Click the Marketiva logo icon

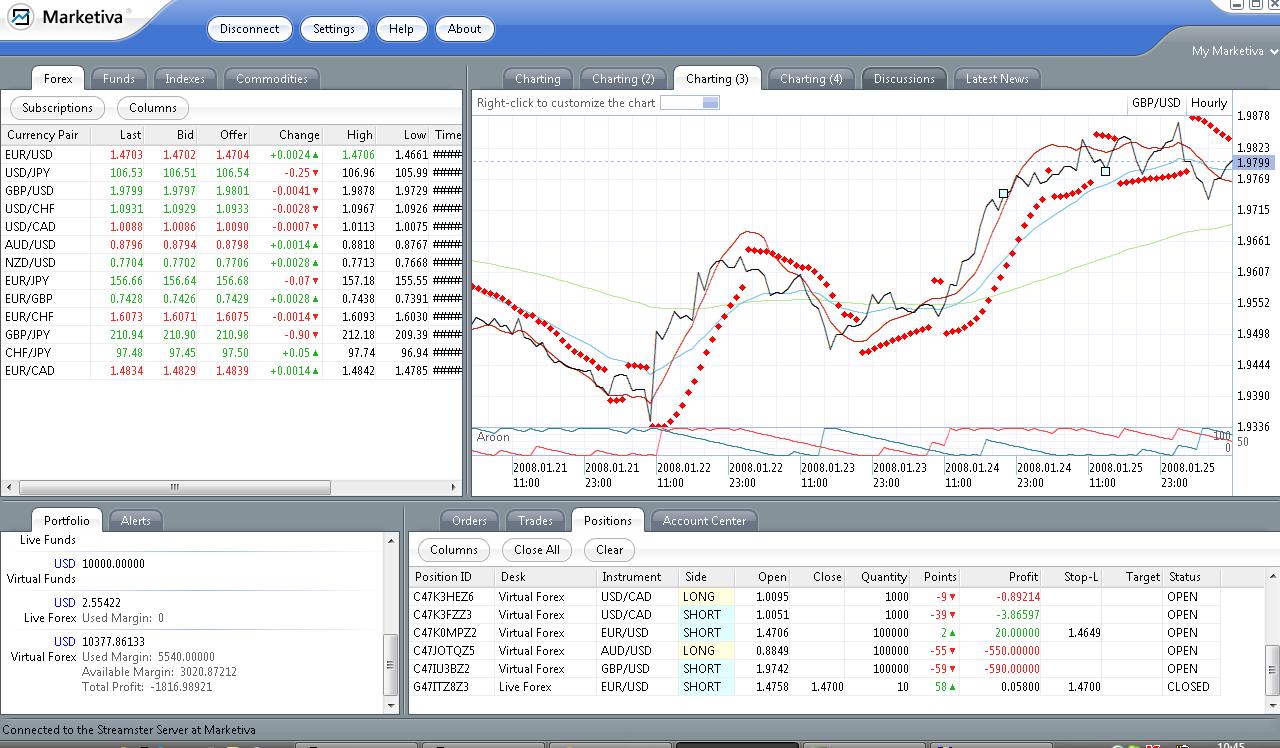(x=21, y=17)
